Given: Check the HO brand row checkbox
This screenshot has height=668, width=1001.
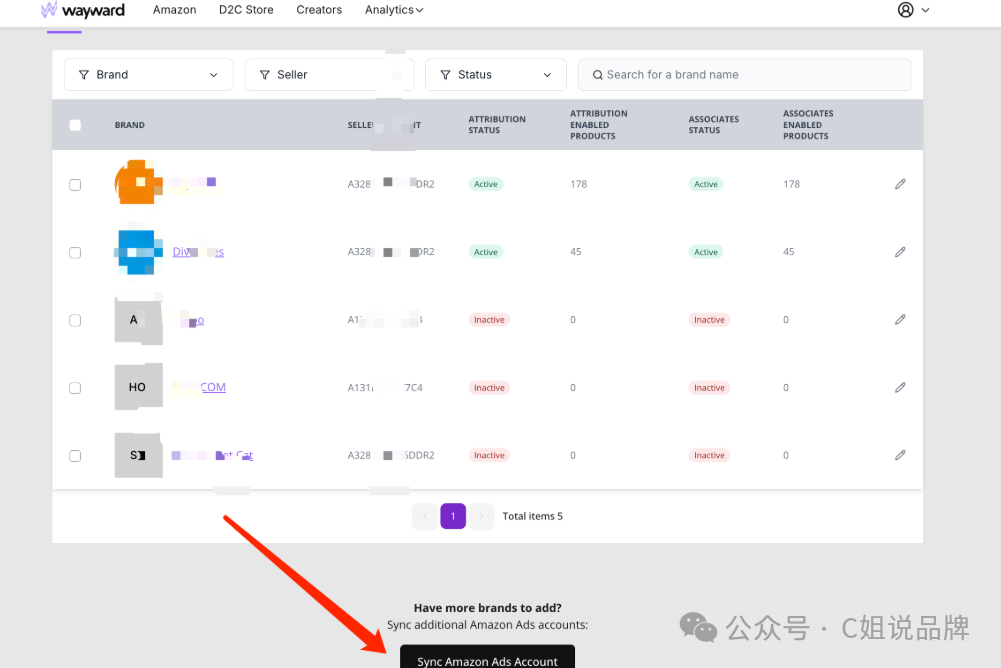Looking at the screenshot, I should (75, 388).
